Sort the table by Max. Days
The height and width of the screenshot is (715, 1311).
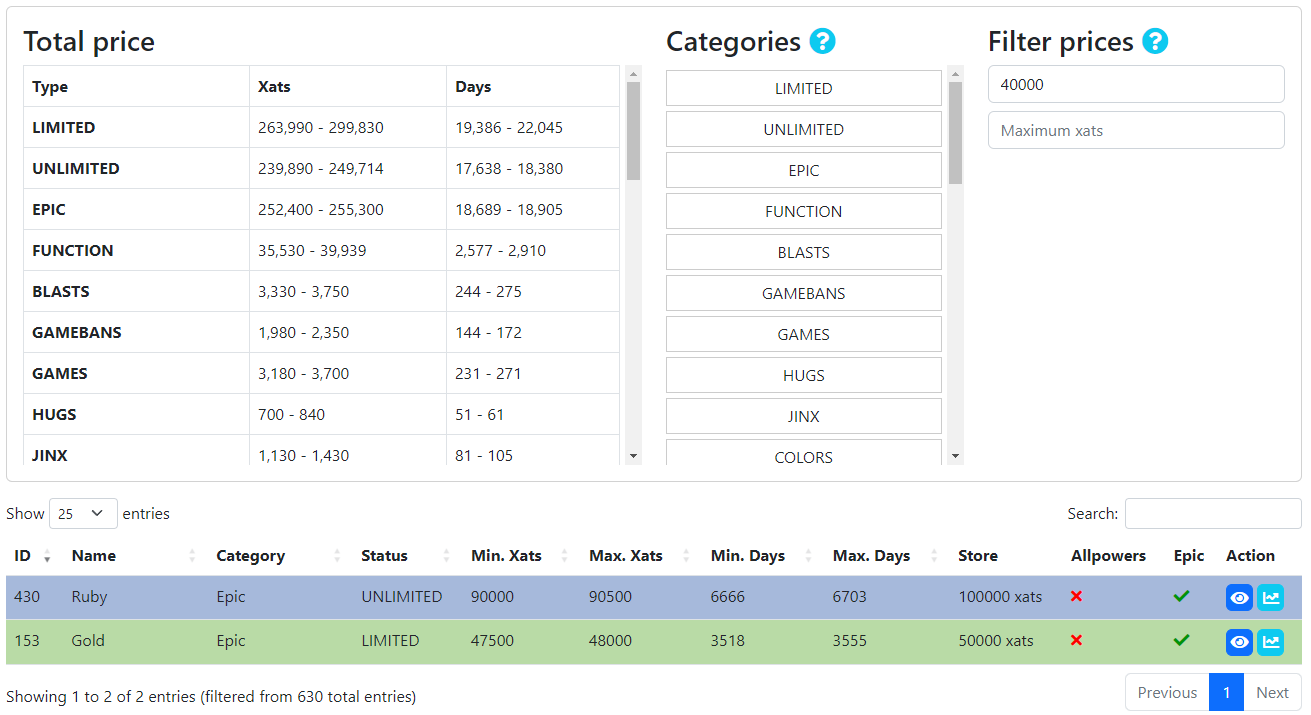point(872,555)
